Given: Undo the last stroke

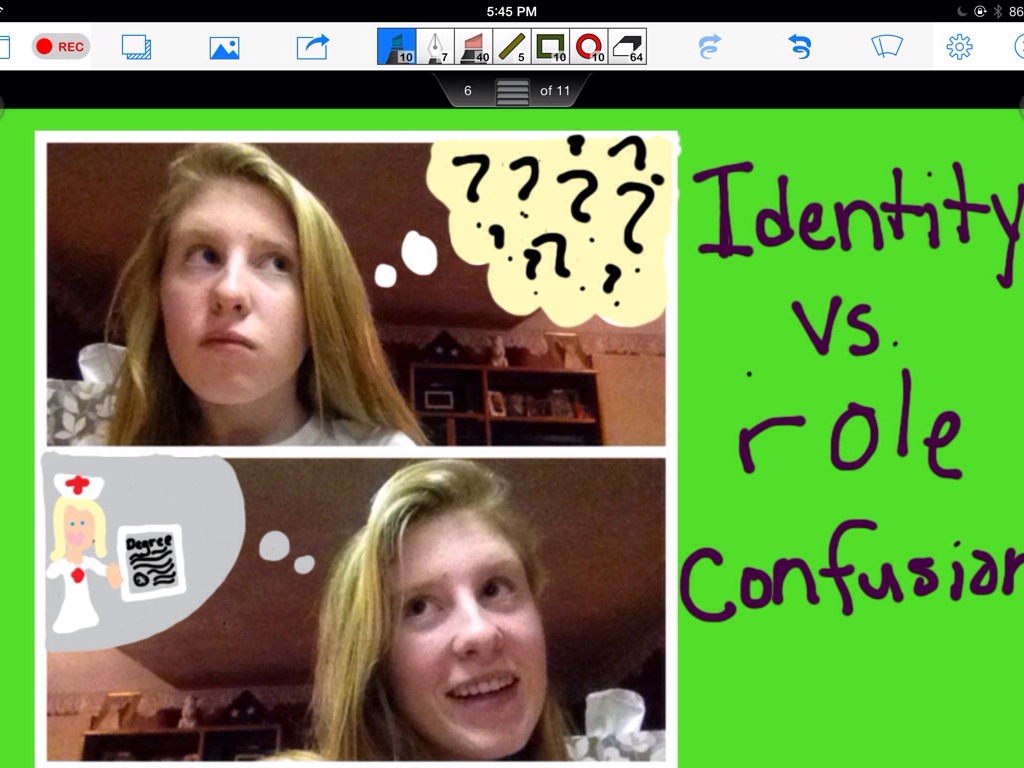Looking at the screenshot, I should coord(799,47).
